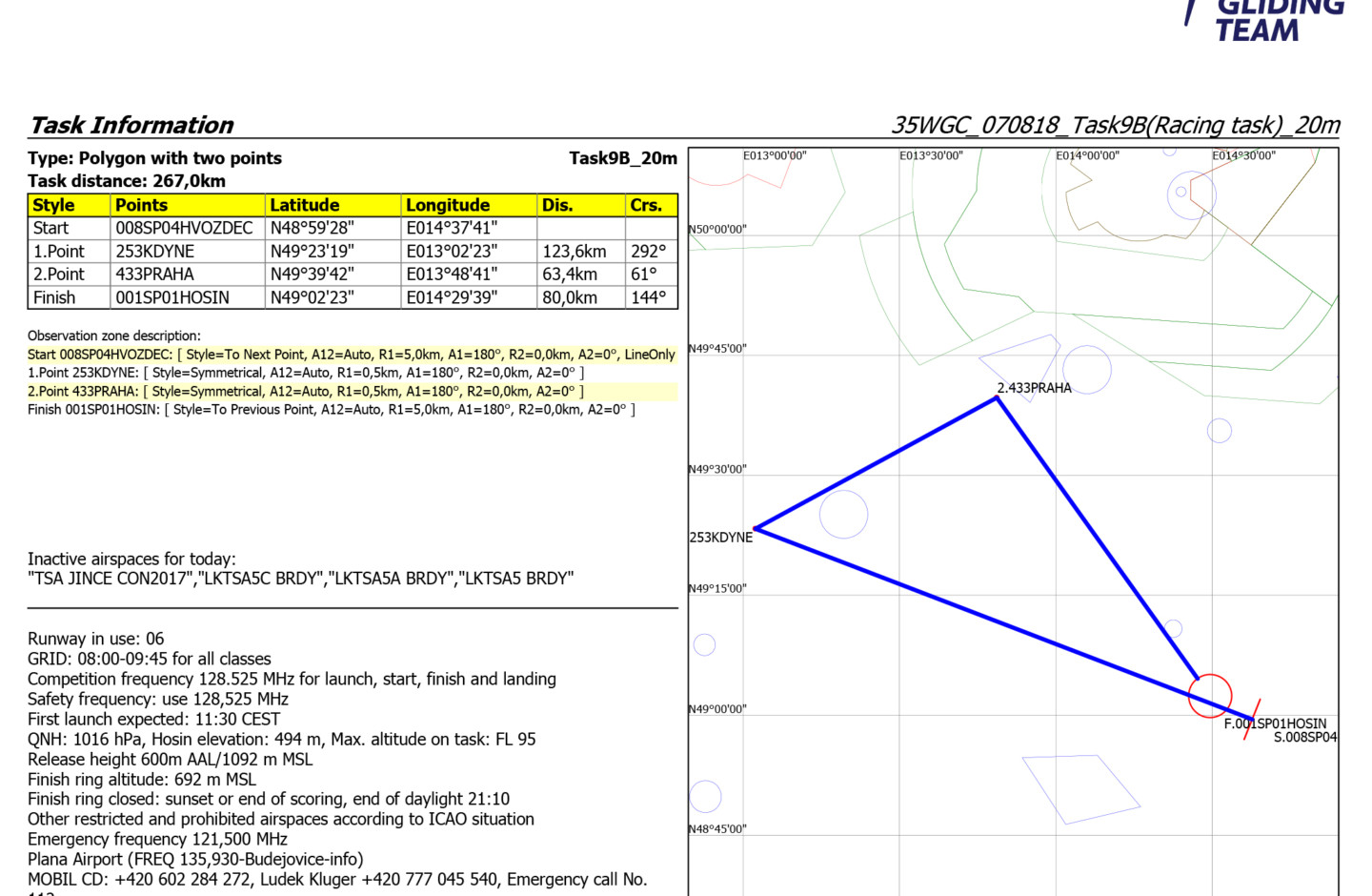Click the S.008SP04 start label on map

coord(1304,737)
